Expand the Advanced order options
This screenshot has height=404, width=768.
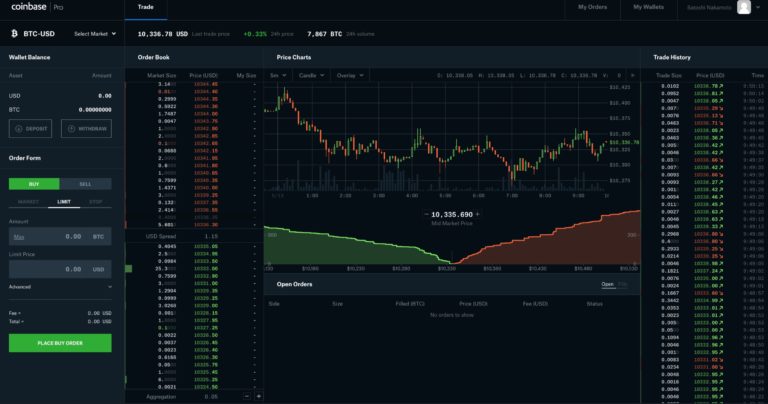(x=60, y=287)
